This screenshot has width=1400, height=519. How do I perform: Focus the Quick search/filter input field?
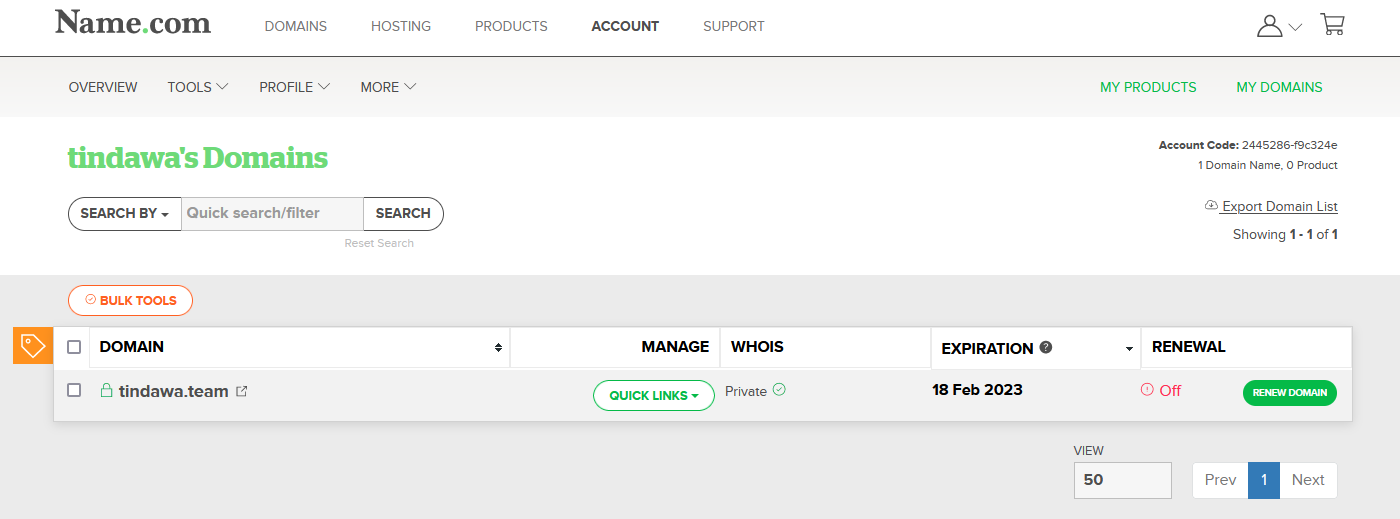pos(272,213)
